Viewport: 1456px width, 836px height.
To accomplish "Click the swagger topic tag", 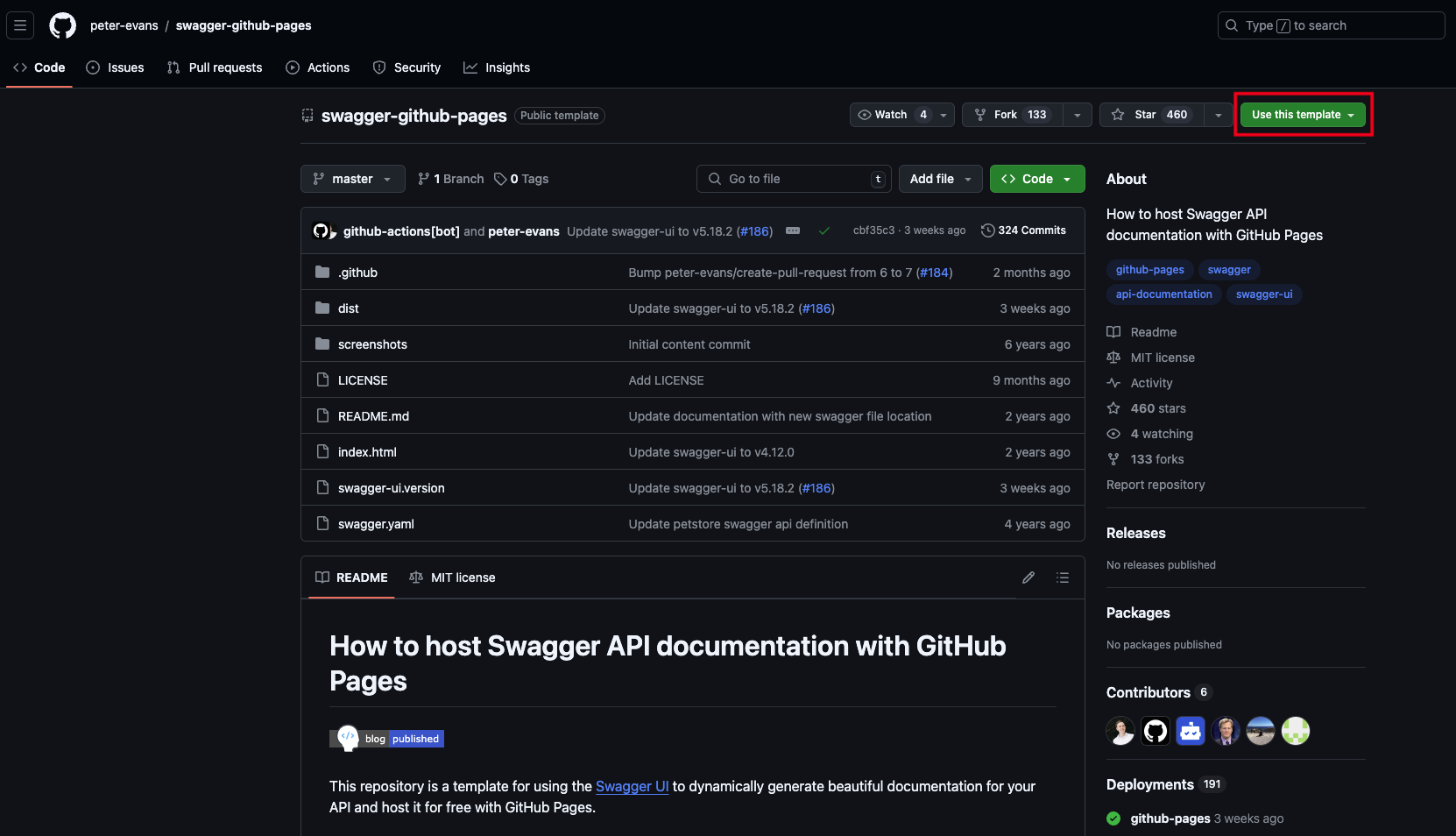I will (x=1229, y=270).
